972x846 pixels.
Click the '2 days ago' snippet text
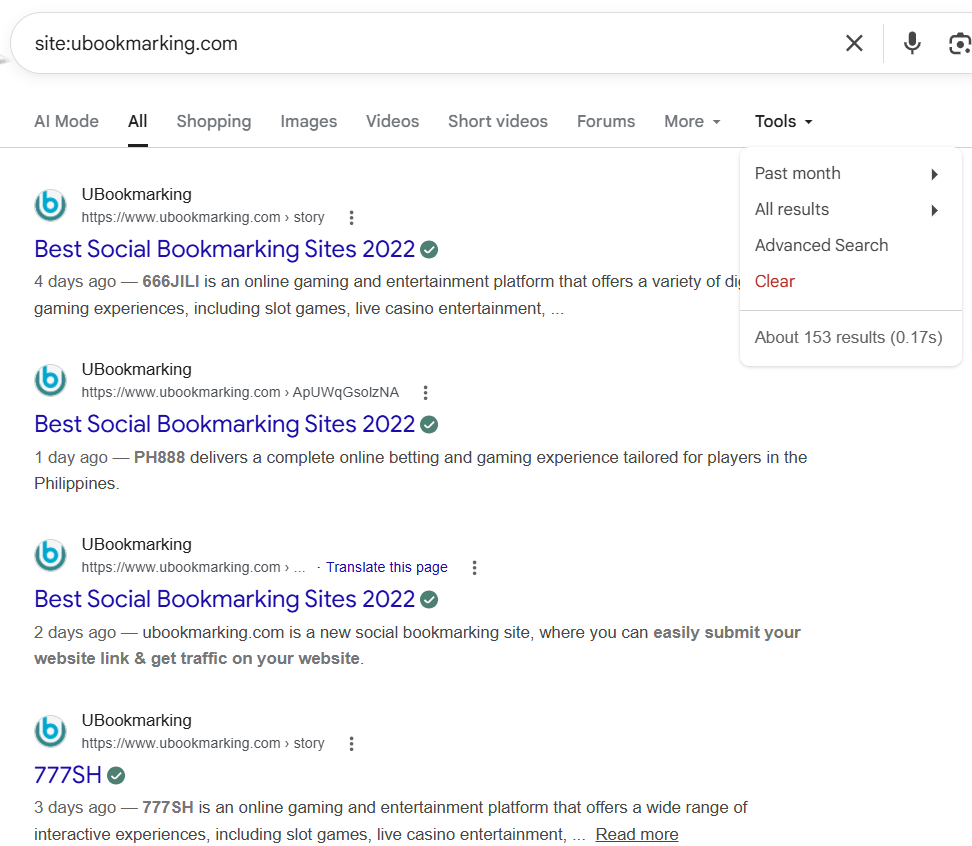click(x=75, y=632)
